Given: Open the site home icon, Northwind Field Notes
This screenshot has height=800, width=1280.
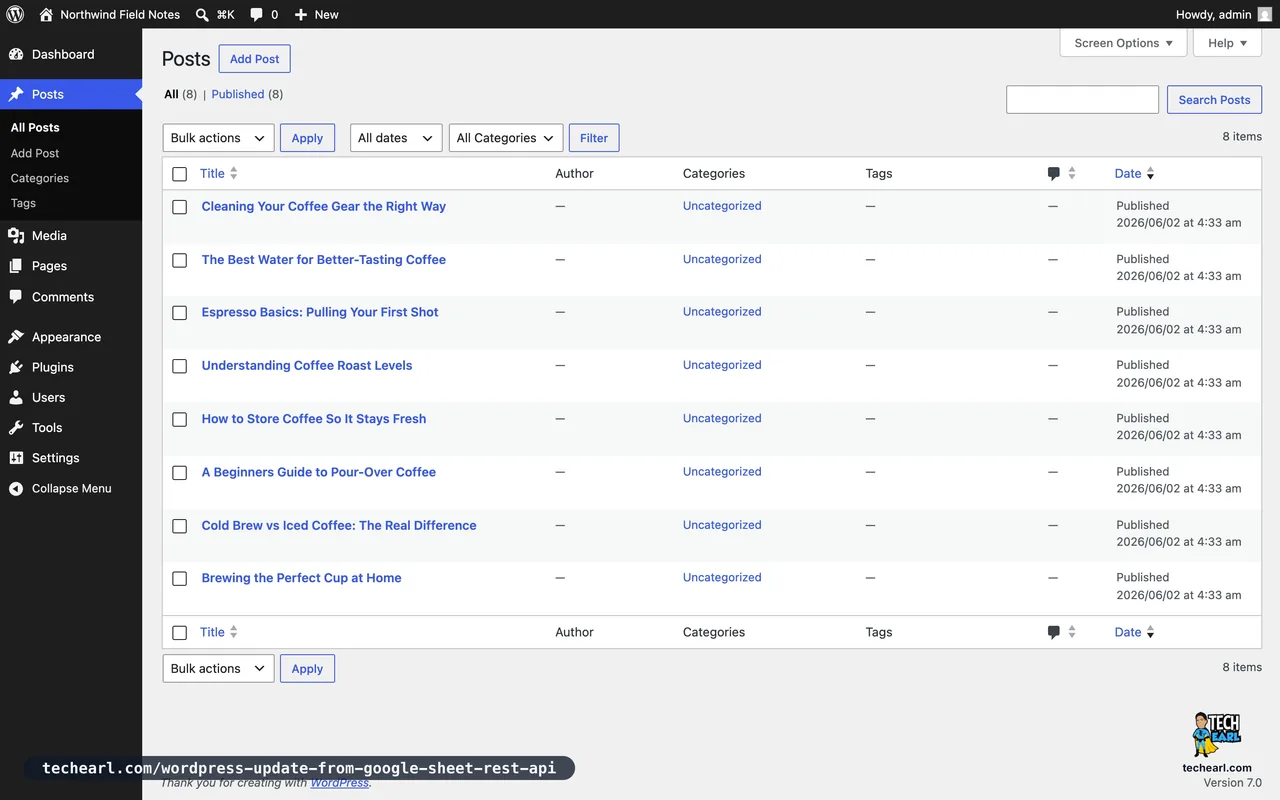Looking at the screenshot, I should pos(46,14).
